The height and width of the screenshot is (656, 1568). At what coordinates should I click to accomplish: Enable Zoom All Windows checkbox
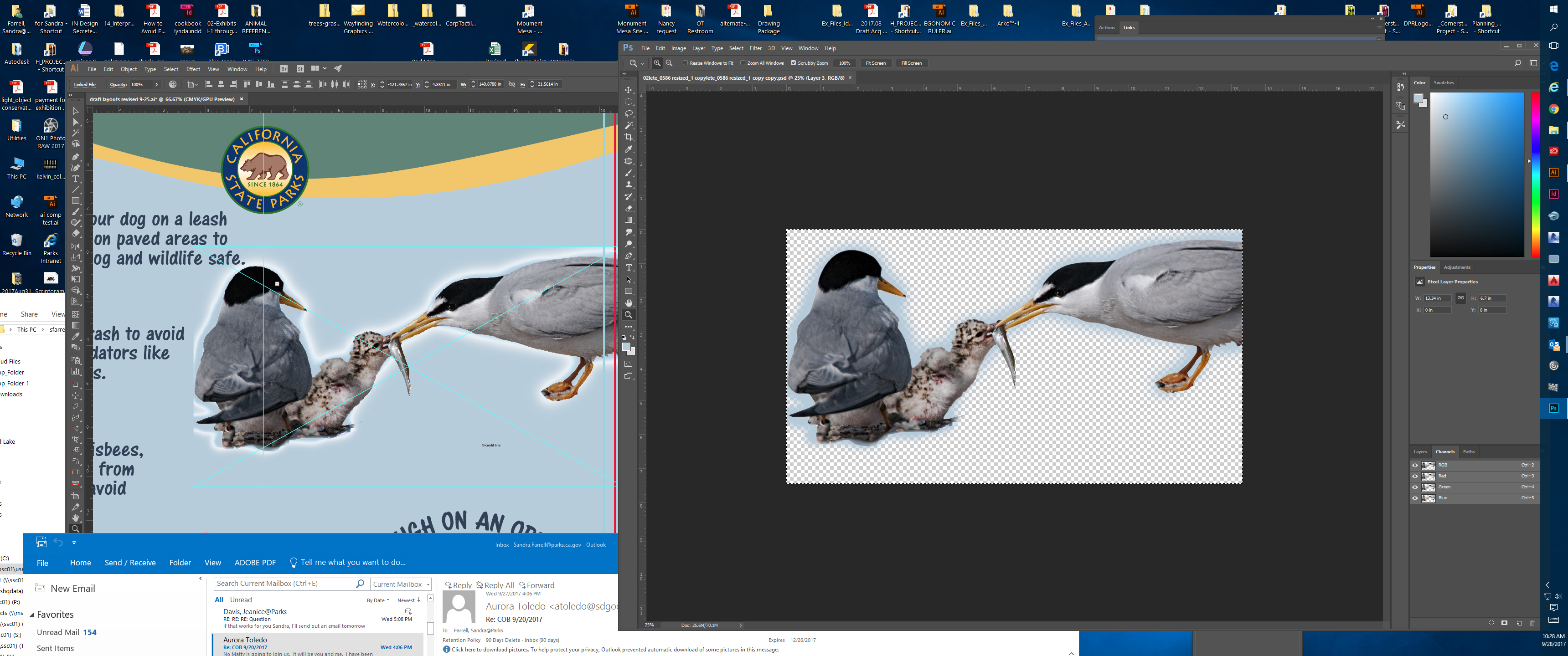tap(743, 63)
